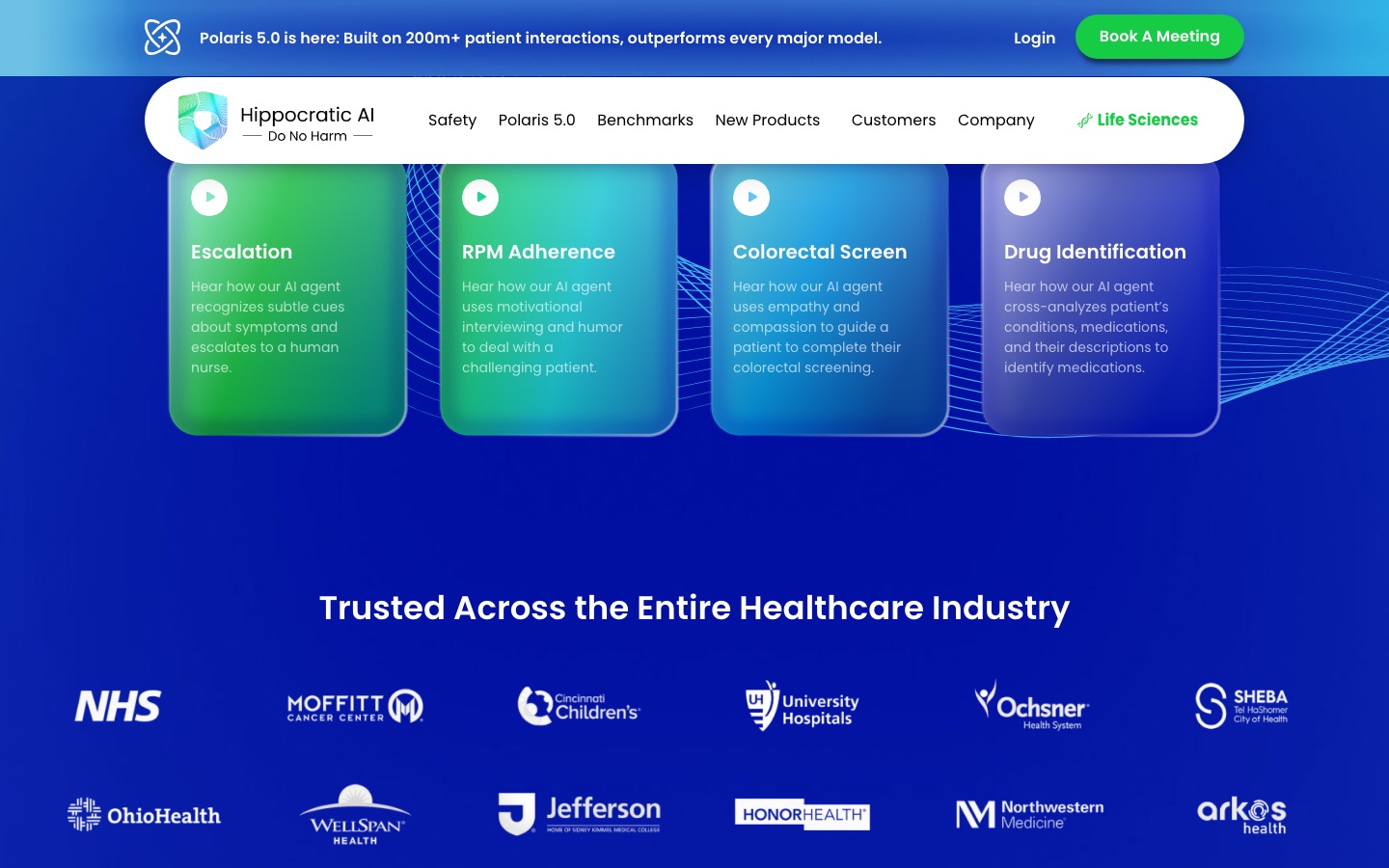This screenshot has height=868, width=1389.
Task: Click the DNA icon beside Life Sciences
Action: click(x=1085, y=121)
